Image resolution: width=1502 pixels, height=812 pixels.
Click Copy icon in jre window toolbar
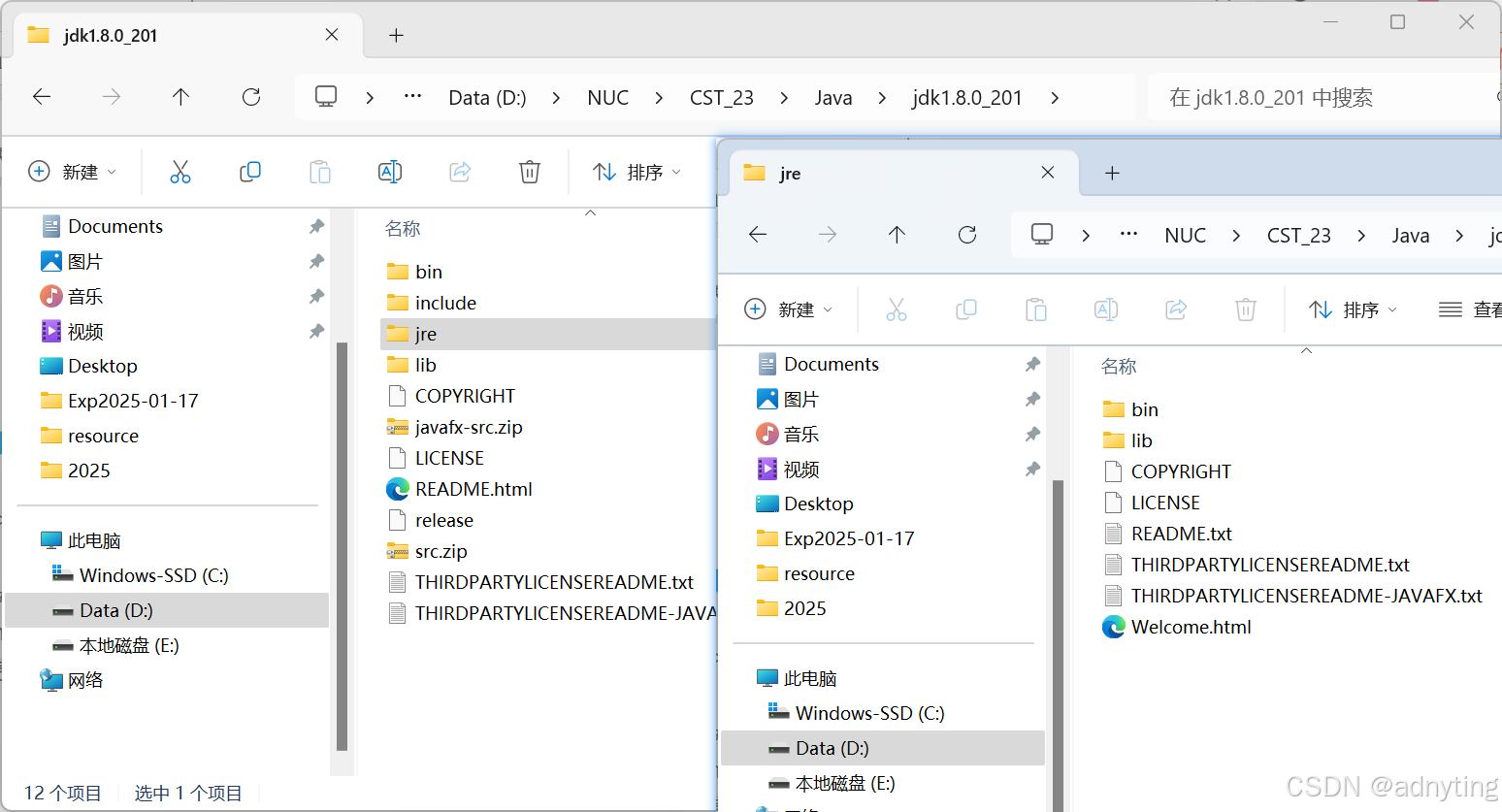[x=966, y=309]
